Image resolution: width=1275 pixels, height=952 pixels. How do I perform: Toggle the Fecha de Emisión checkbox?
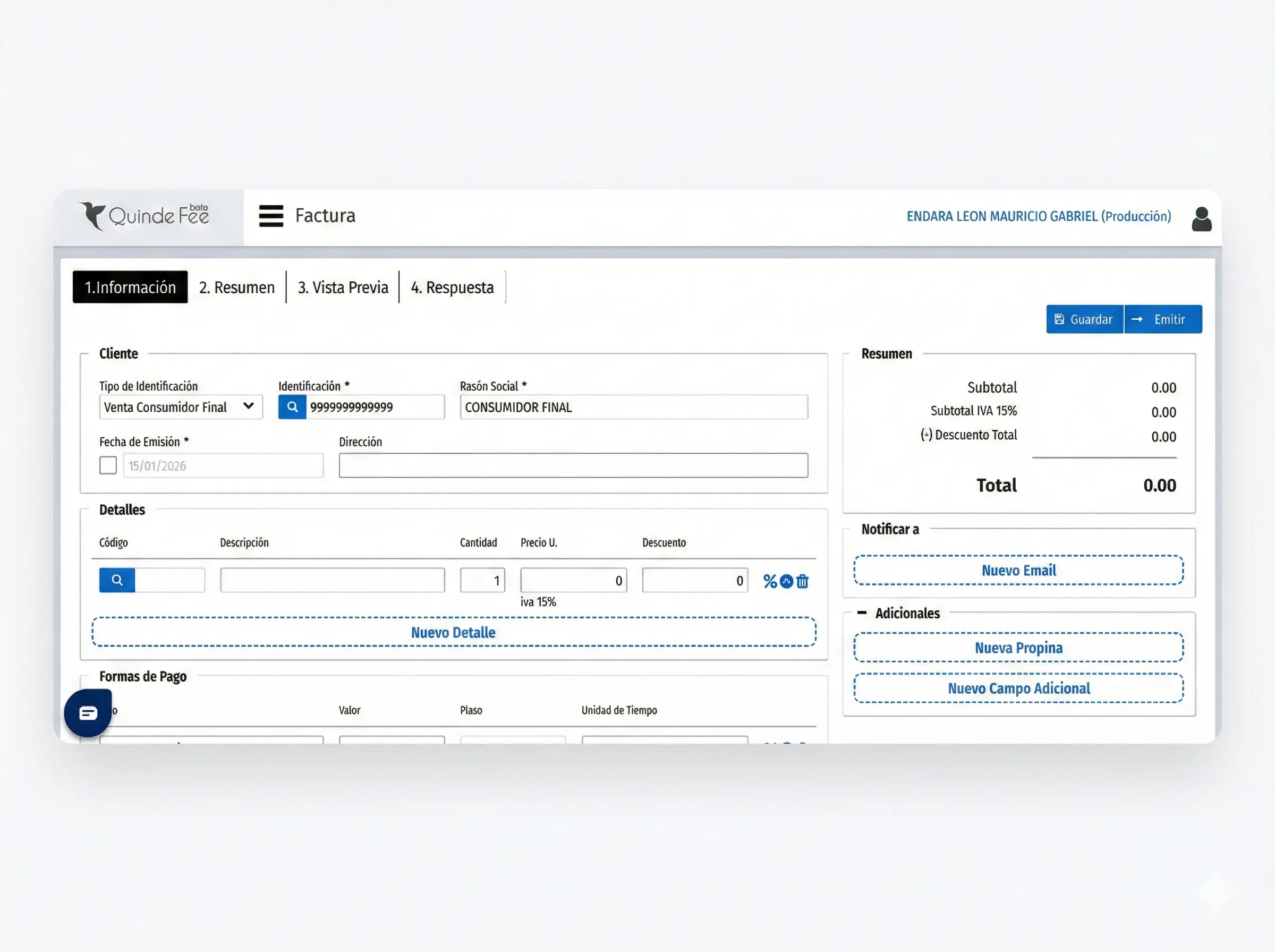point(108,465)
